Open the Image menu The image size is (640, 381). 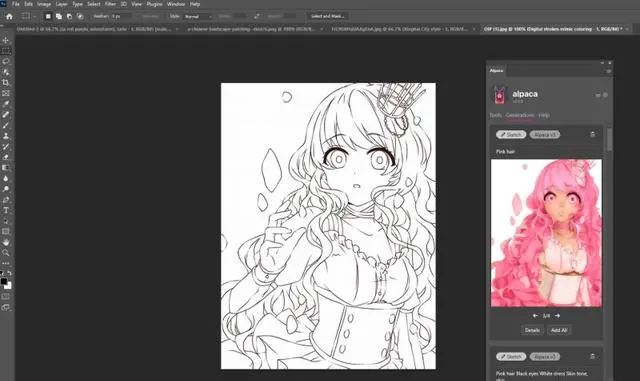point(44,4)
